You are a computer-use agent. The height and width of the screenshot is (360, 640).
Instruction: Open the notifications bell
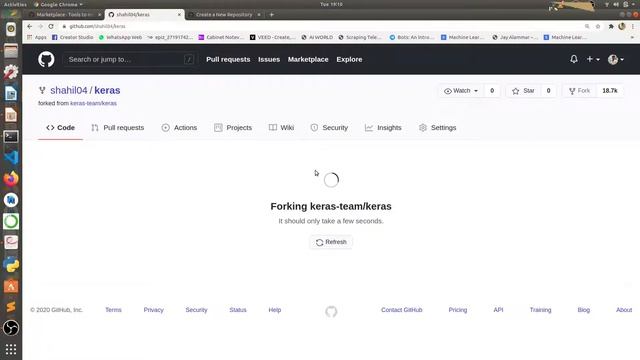[573, 59]
